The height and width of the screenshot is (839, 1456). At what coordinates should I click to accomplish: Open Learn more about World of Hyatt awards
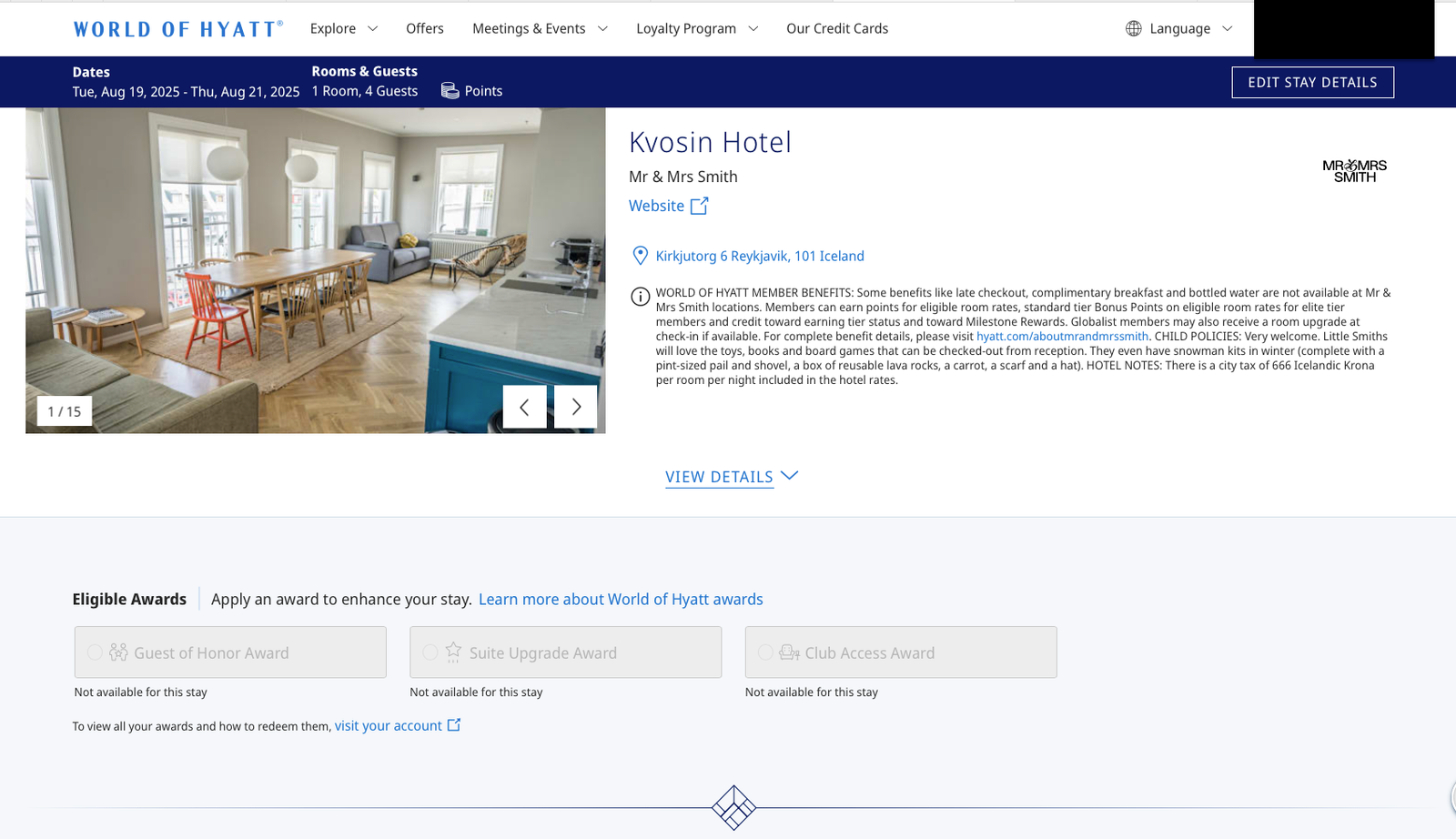[621, 599]
